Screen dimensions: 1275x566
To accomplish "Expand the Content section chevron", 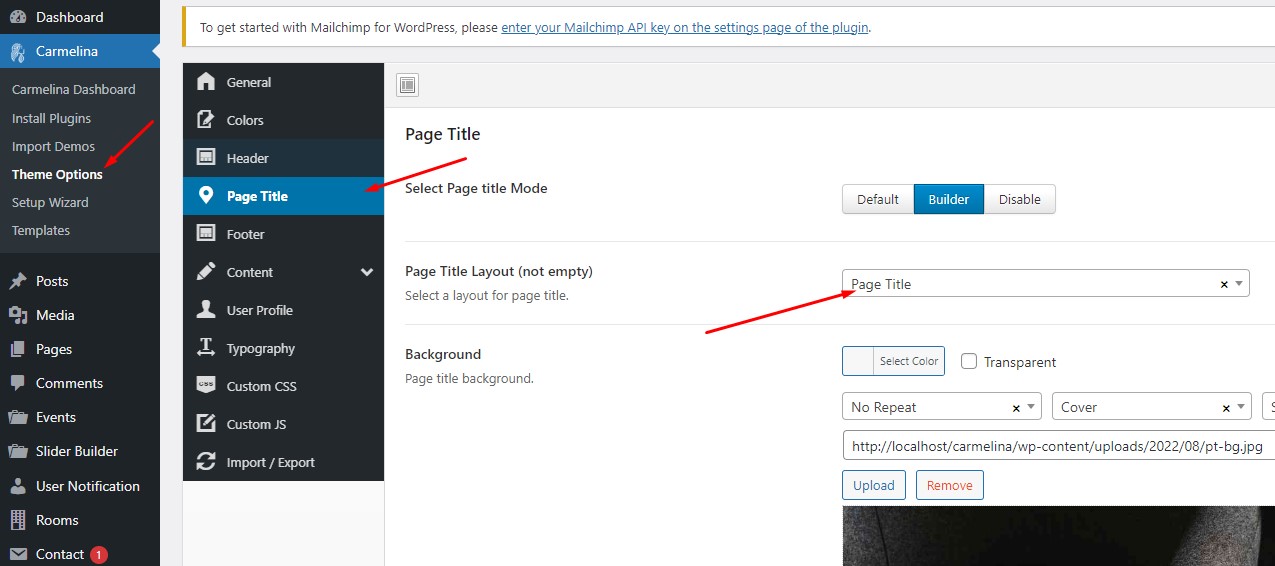I will point(367,272).
